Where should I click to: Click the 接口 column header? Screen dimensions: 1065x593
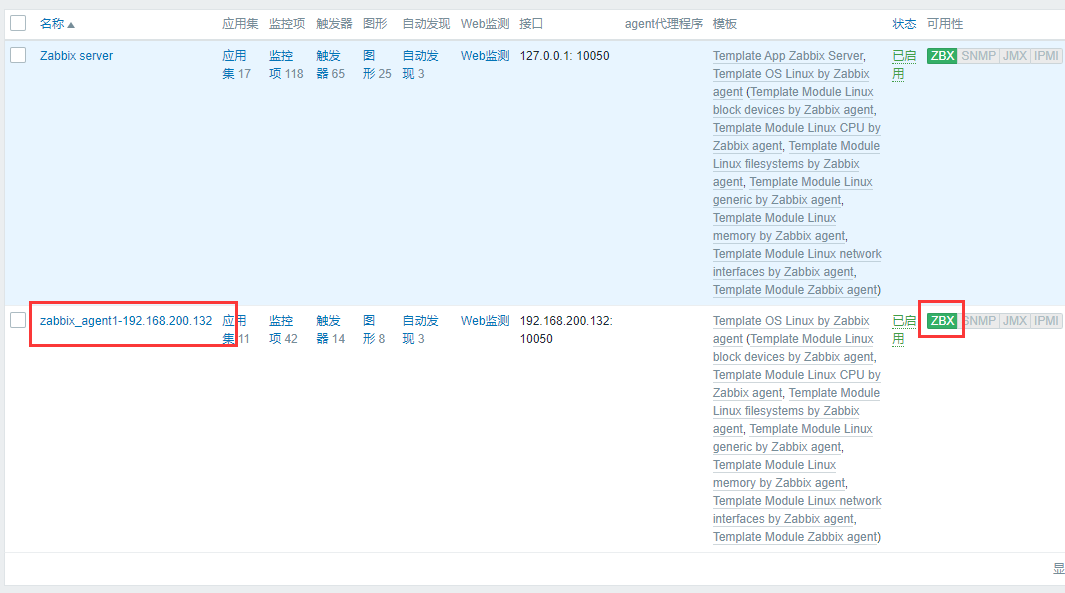click(531, 24)
